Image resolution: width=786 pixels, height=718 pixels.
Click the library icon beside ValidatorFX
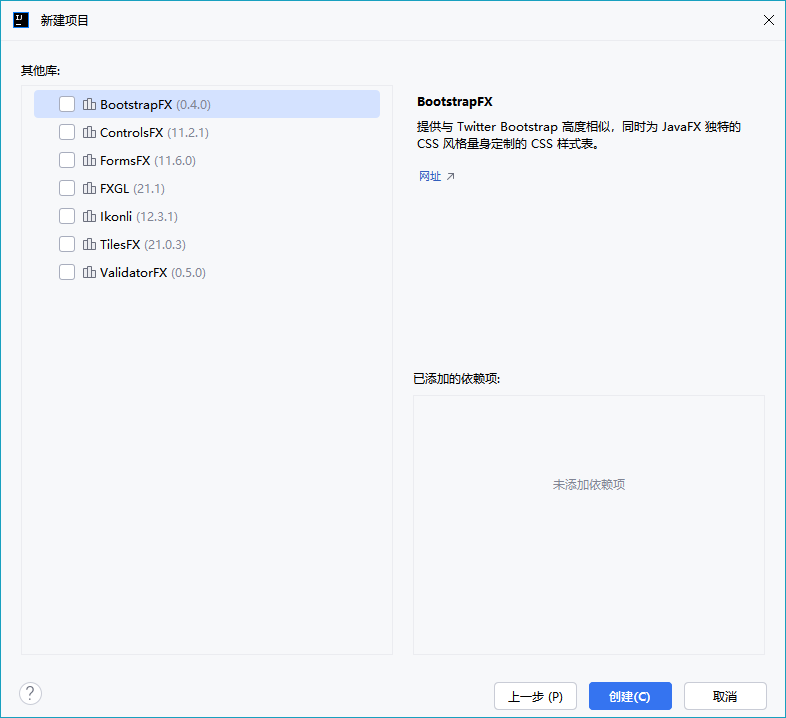(x=89, y=272)
